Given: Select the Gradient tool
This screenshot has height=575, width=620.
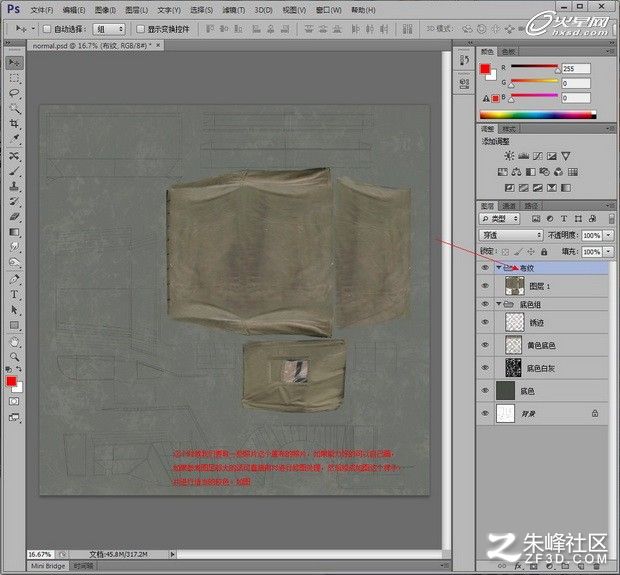Looking at the screenshot, I should 14,232.
